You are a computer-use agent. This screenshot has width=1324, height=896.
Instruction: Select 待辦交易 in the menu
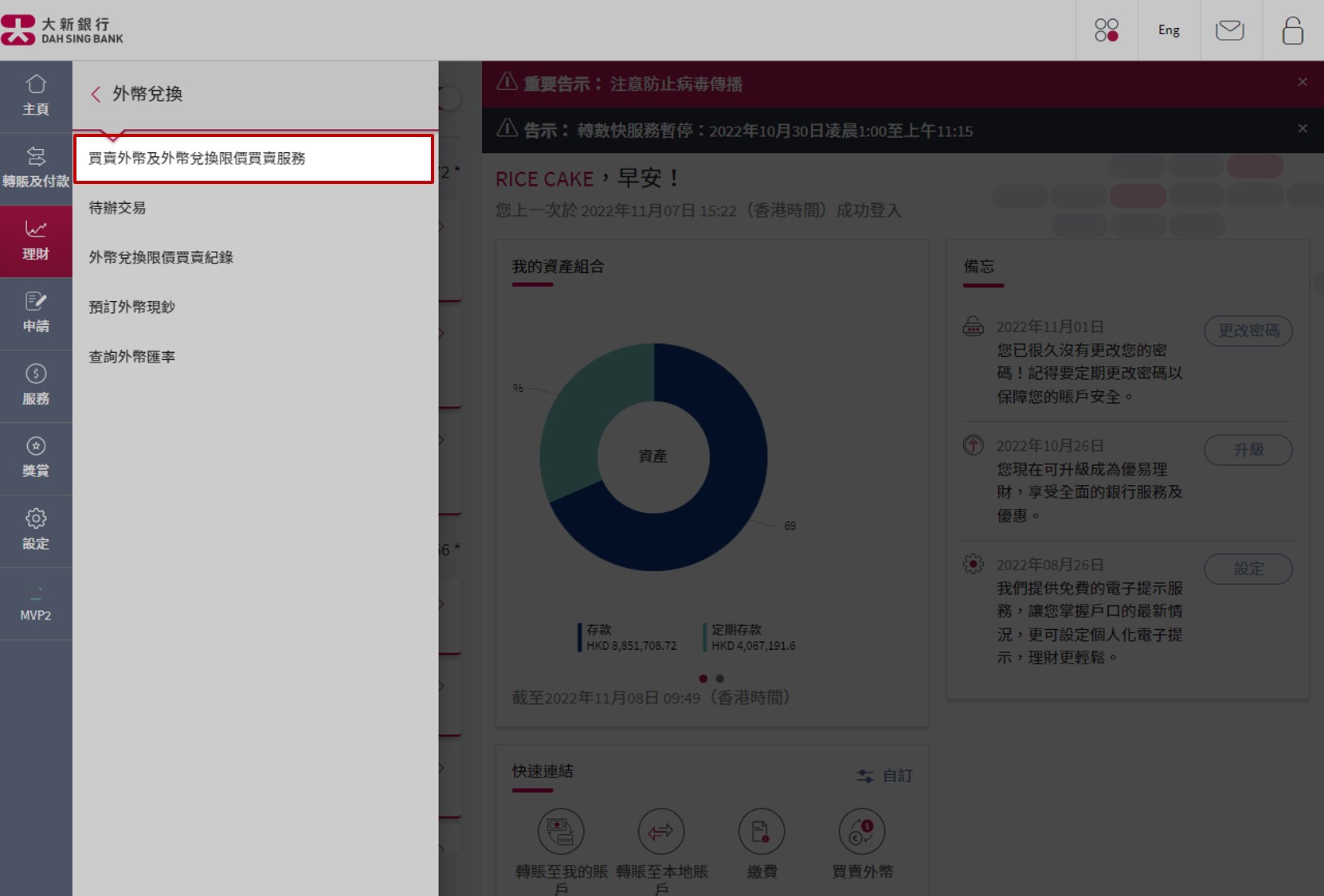point(117,208)
